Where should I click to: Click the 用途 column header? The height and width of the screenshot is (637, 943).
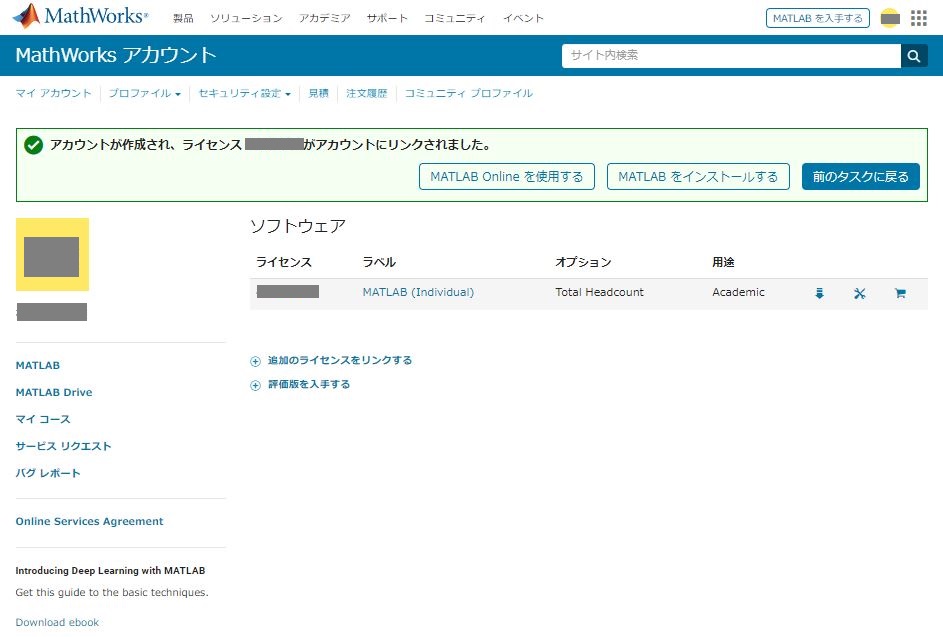point(723,262)
